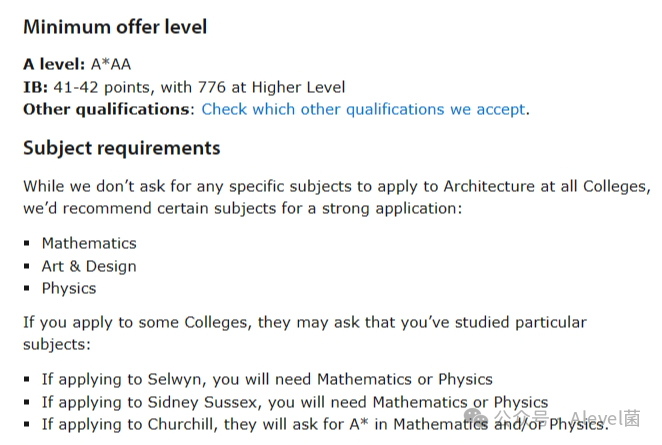Click the bullet marker beside the Churchill requirement
662x445 pixels.
(27, 424)
